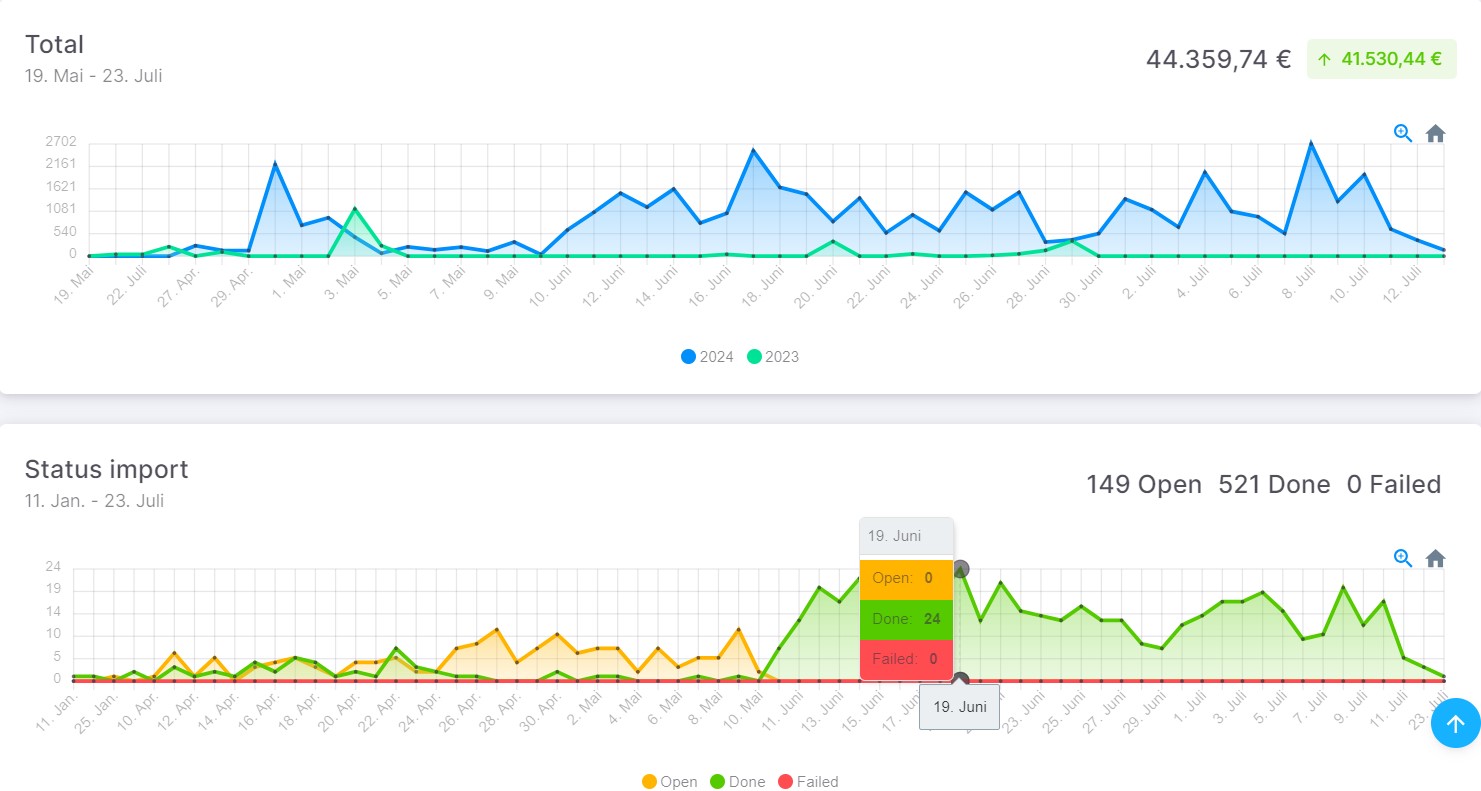The image size is (1481, 791).
Task: Click the '19. Mai - 23. Juli' date range
Action: point(93,76)
